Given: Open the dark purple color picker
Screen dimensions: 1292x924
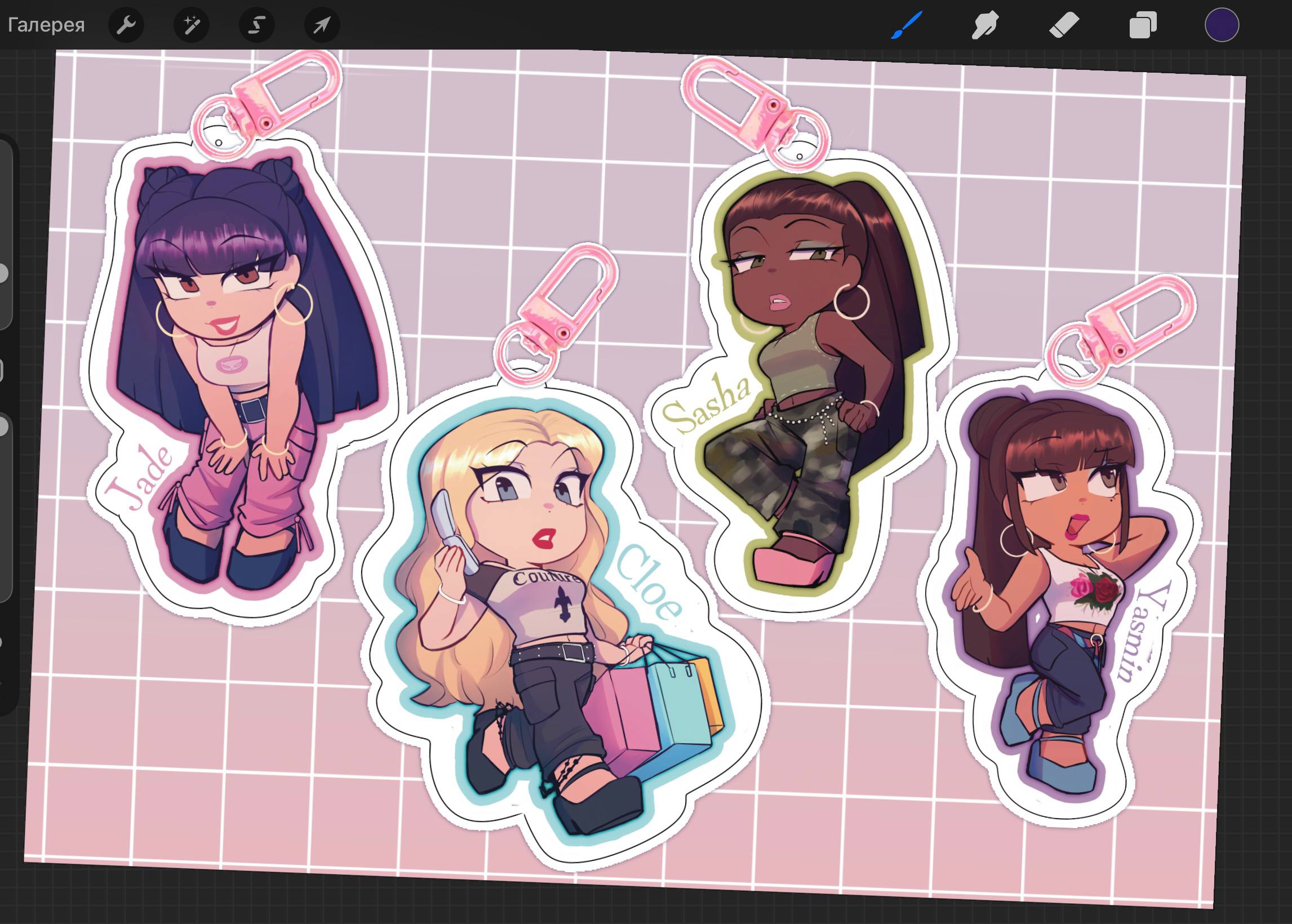Looking at the screenshot, I should (1222, 25).
